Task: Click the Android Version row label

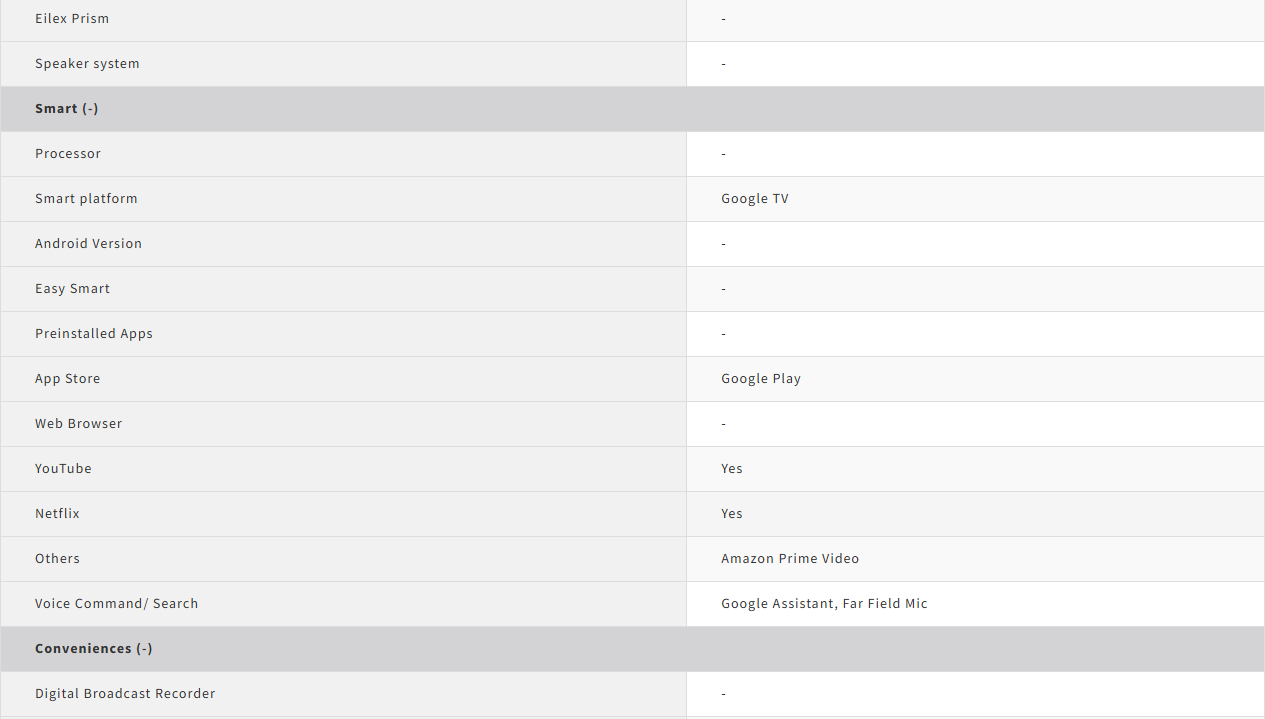Action: (88, 244)
